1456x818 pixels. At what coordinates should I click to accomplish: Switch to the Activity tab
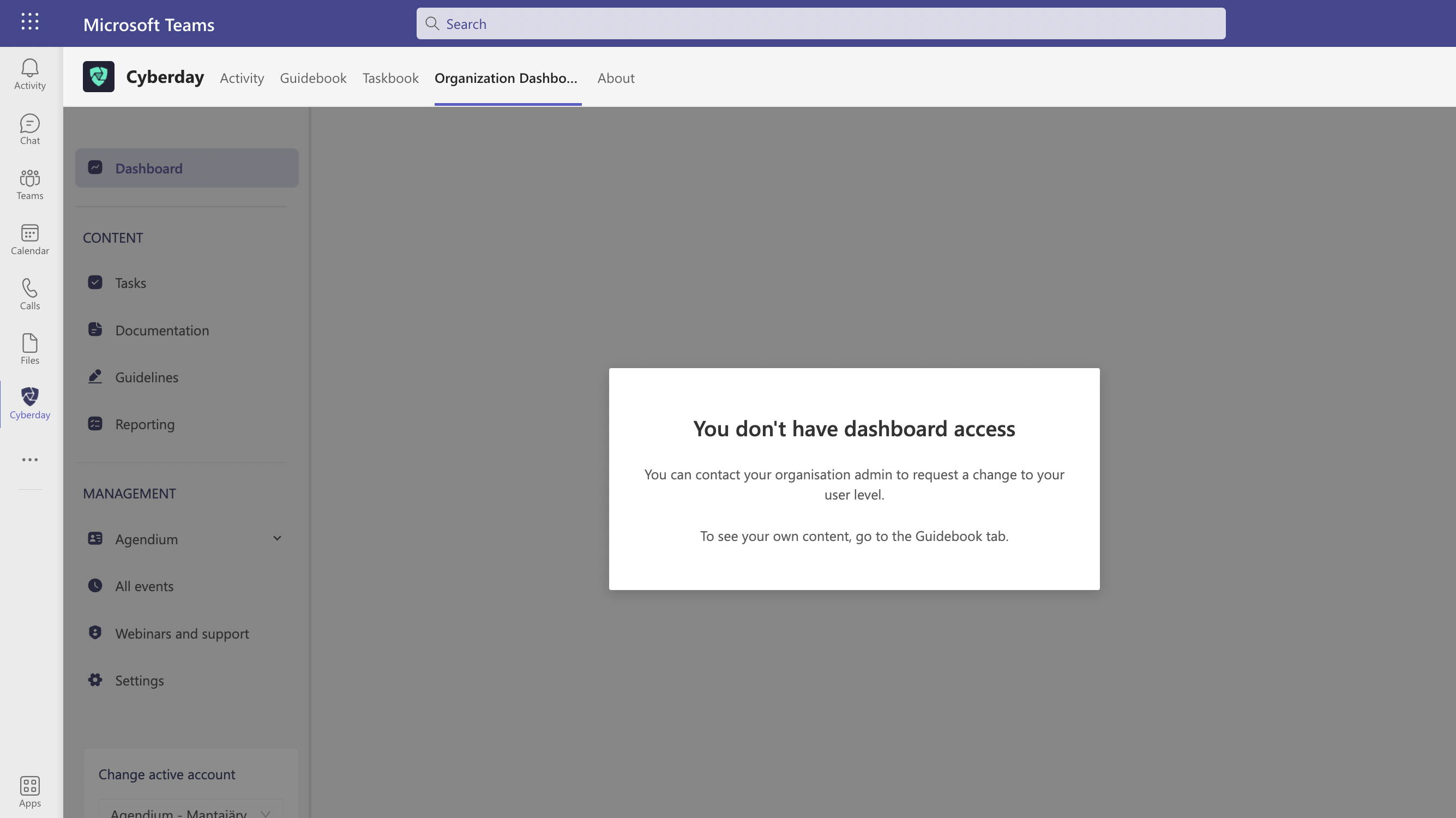(242, 78)
